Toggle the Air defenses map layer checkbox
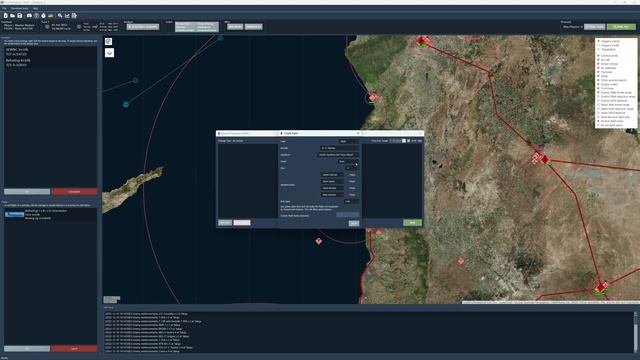The width and height of the screenshot is (640, 360). click(x=598, y=68)
